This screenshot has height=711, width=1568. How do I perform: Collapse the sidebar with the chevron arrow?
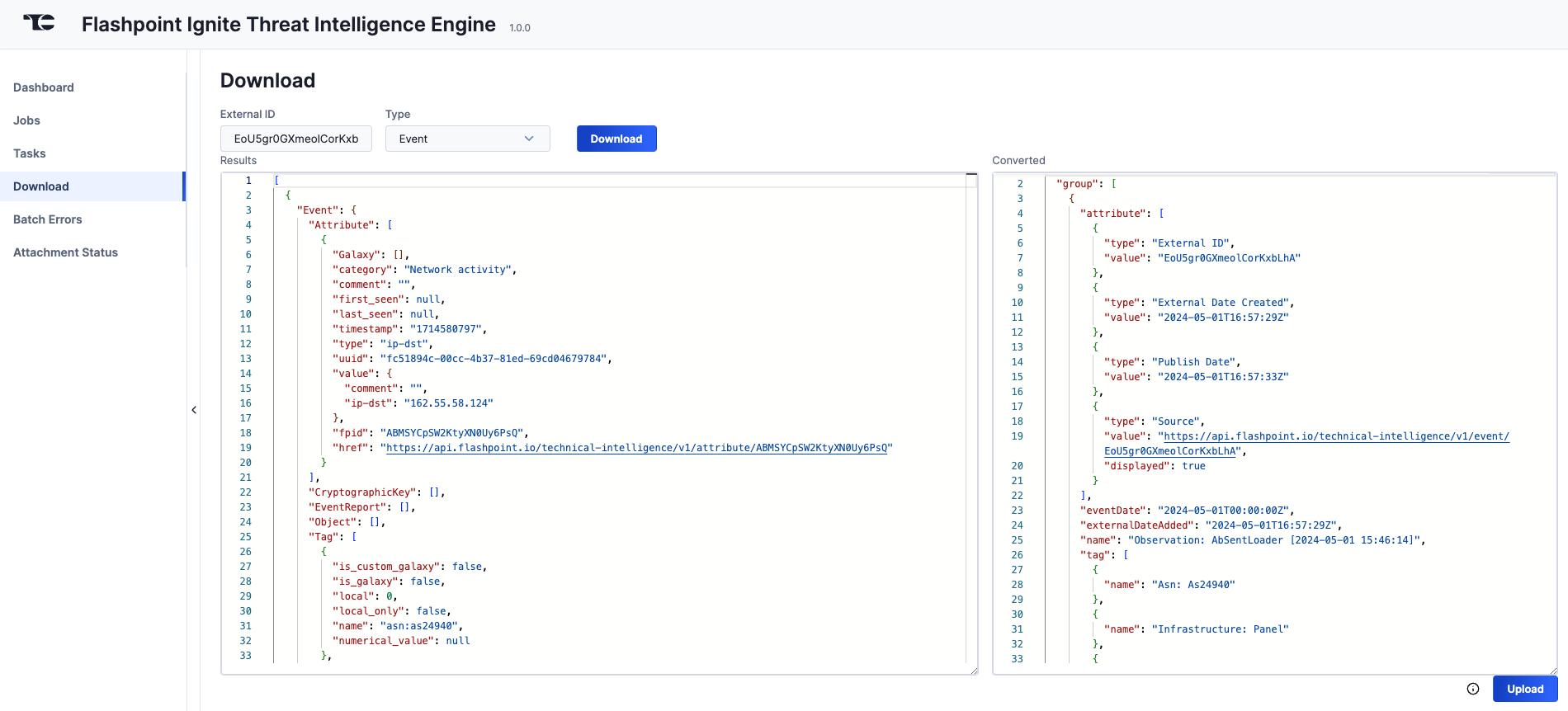click(x=194, y=410)
